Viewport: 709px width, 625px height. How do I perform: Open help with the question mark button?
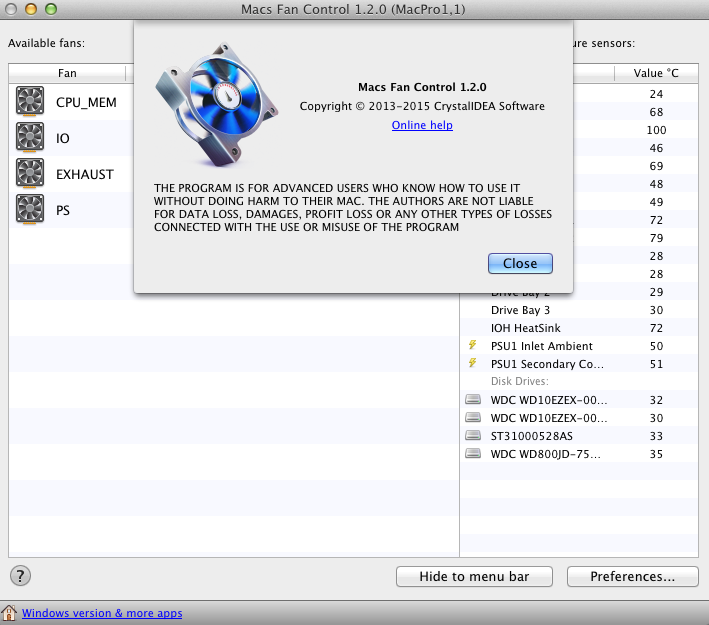point(20,575)
